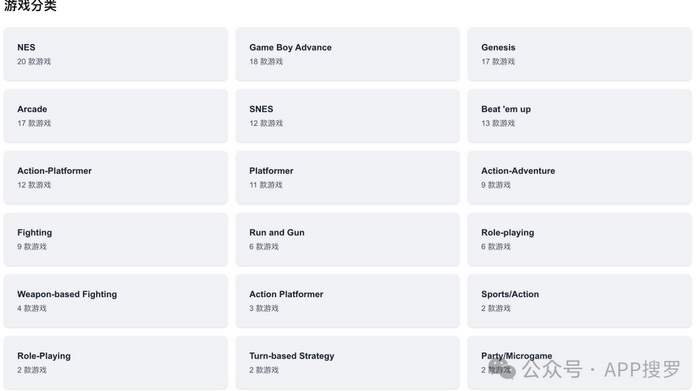
Task: Open the Weapon-based Fighting category
Action: pyautogui.click(x=116, y=301)
